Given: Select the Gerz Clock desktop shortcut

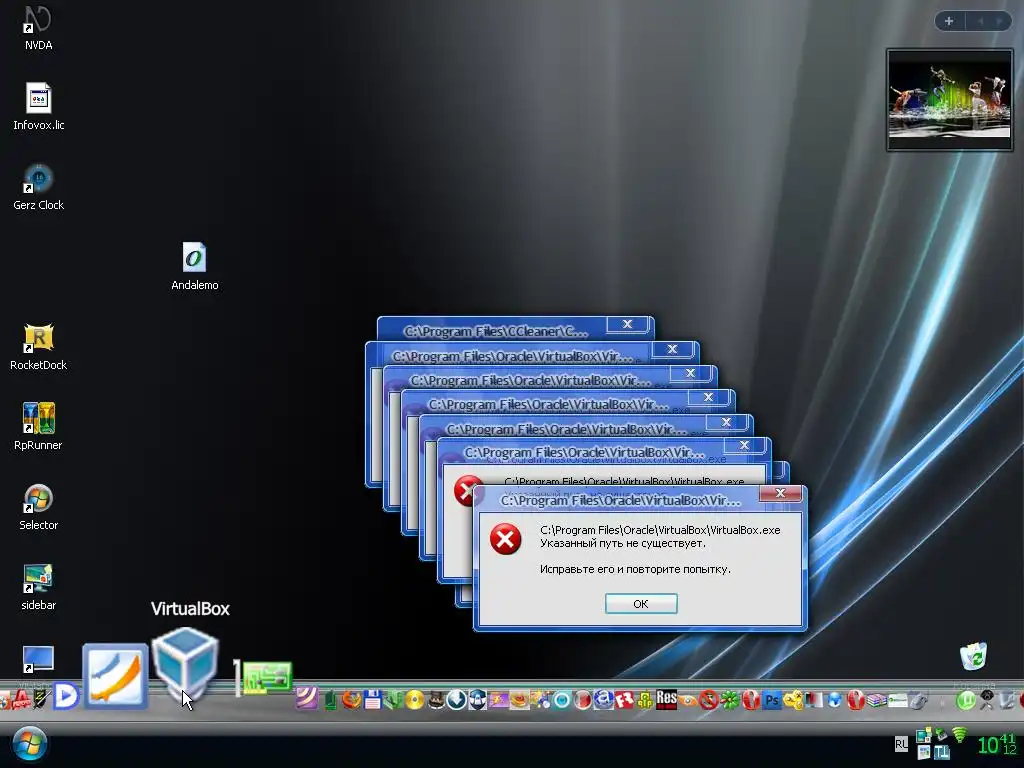Looking at the screenshot, I should (x=39, y=187).
